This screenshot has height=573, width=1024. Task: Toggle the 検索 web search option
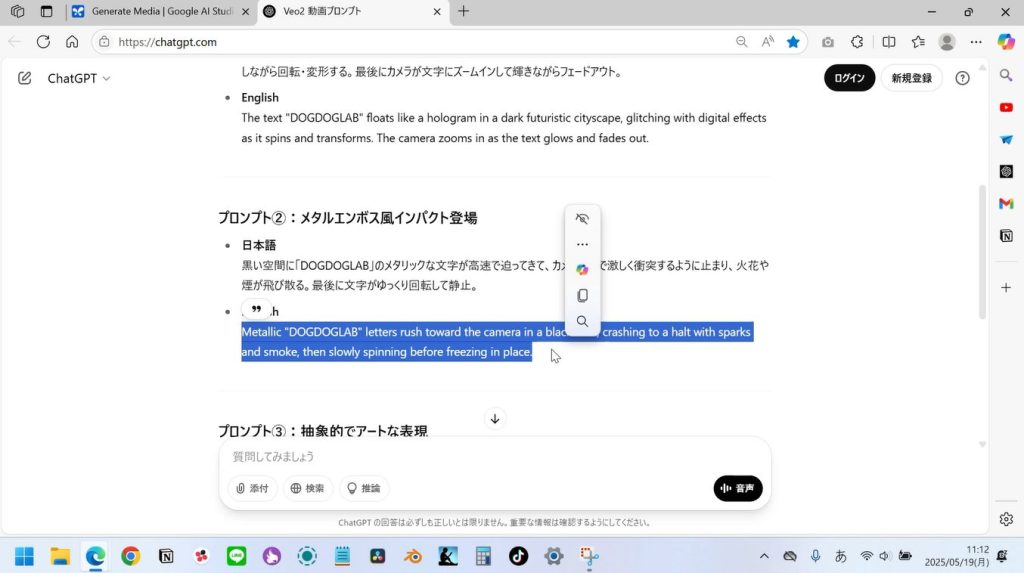[307, 488]
